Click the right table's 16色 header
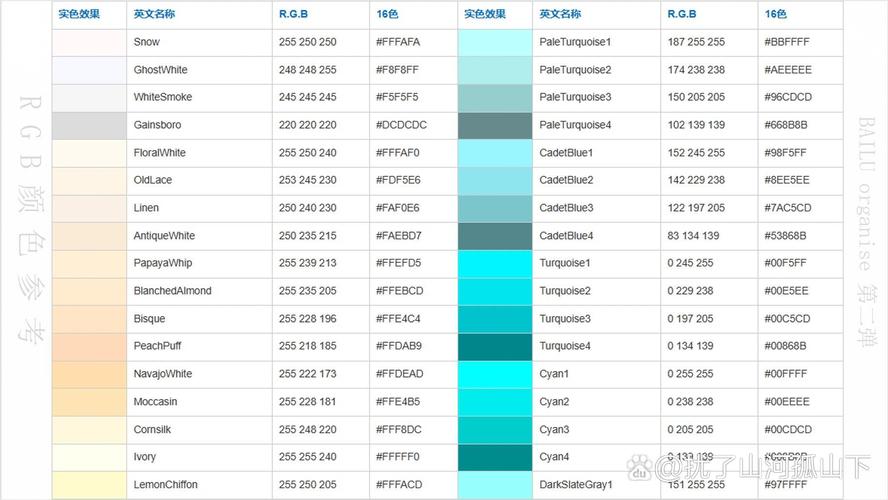 775,14
